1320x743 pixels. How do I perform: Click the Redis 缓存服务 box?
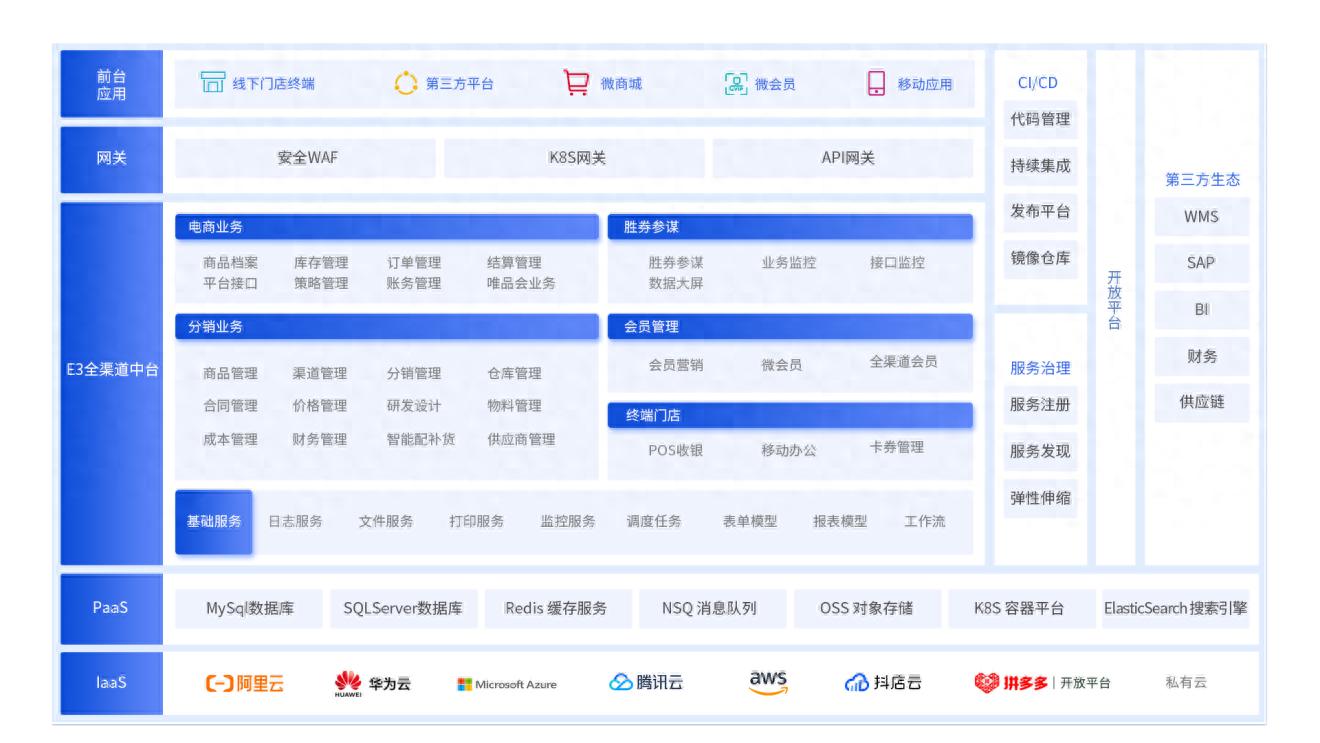(x=556, y=608)
